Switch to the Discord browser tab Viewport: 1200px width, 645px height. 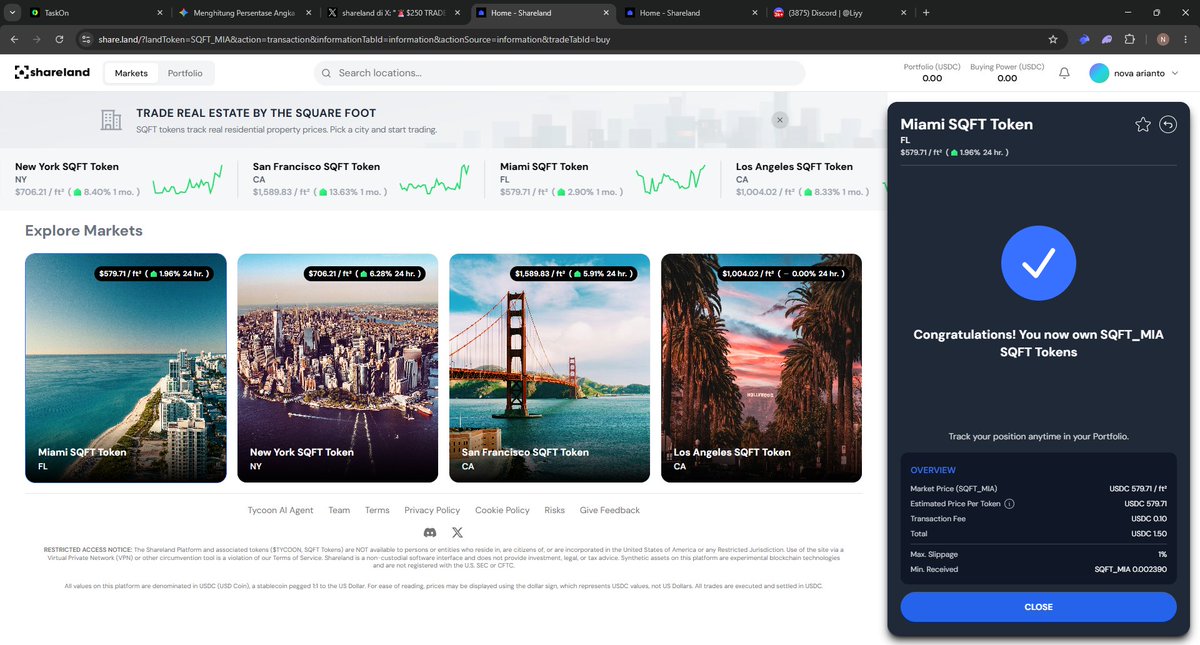coord(840,13)
